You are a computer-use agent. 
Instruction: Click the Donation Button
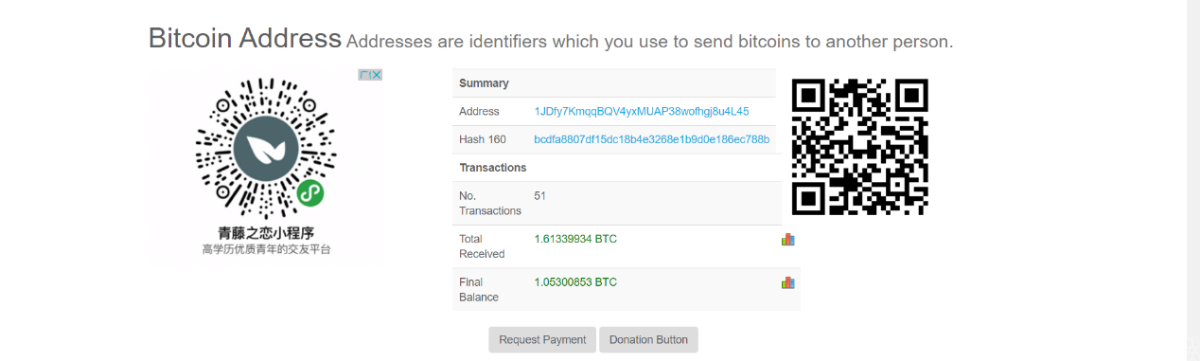click(648, 340)
